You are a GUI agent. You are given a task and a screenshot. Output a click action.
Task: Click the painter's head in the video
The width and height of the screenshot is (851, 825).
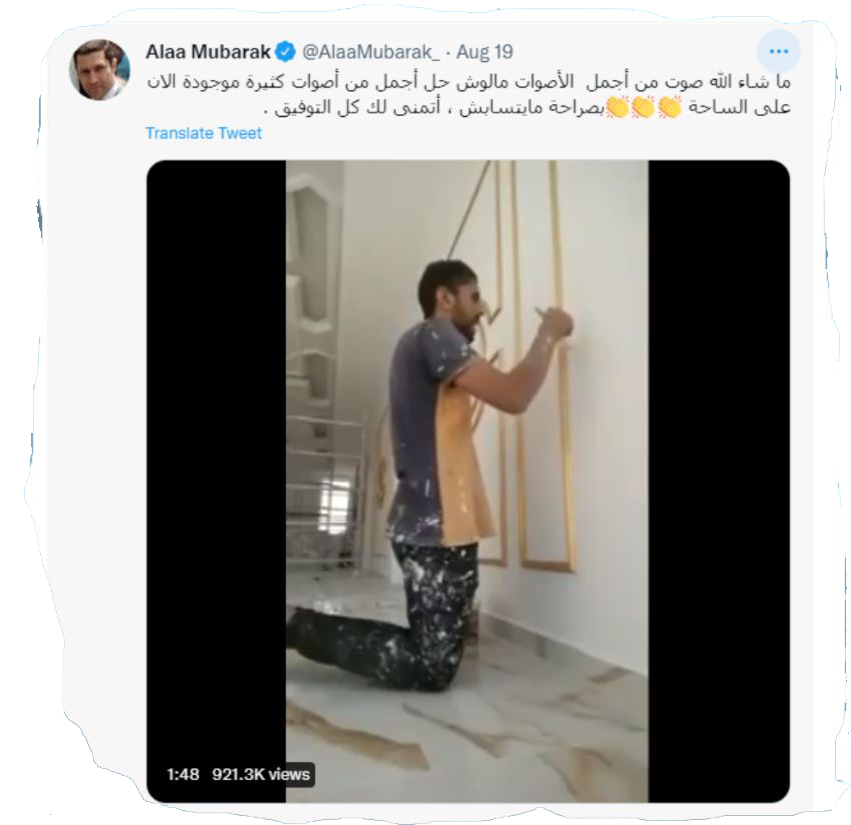pyautogui.click(x=447, y=290)
